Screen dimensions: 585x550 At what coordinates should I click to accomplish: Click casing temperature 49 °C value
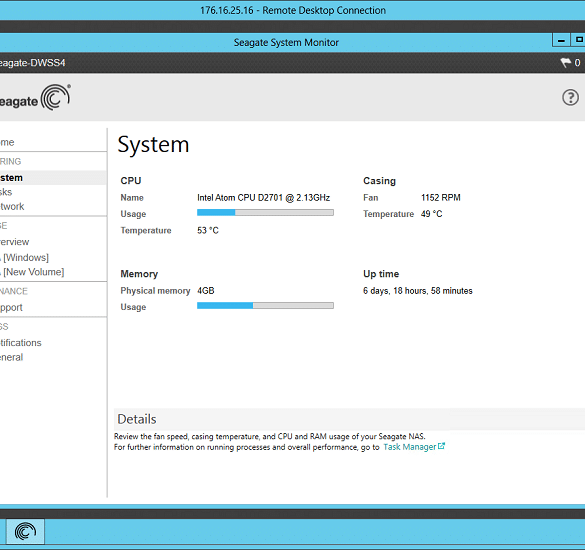432,214
